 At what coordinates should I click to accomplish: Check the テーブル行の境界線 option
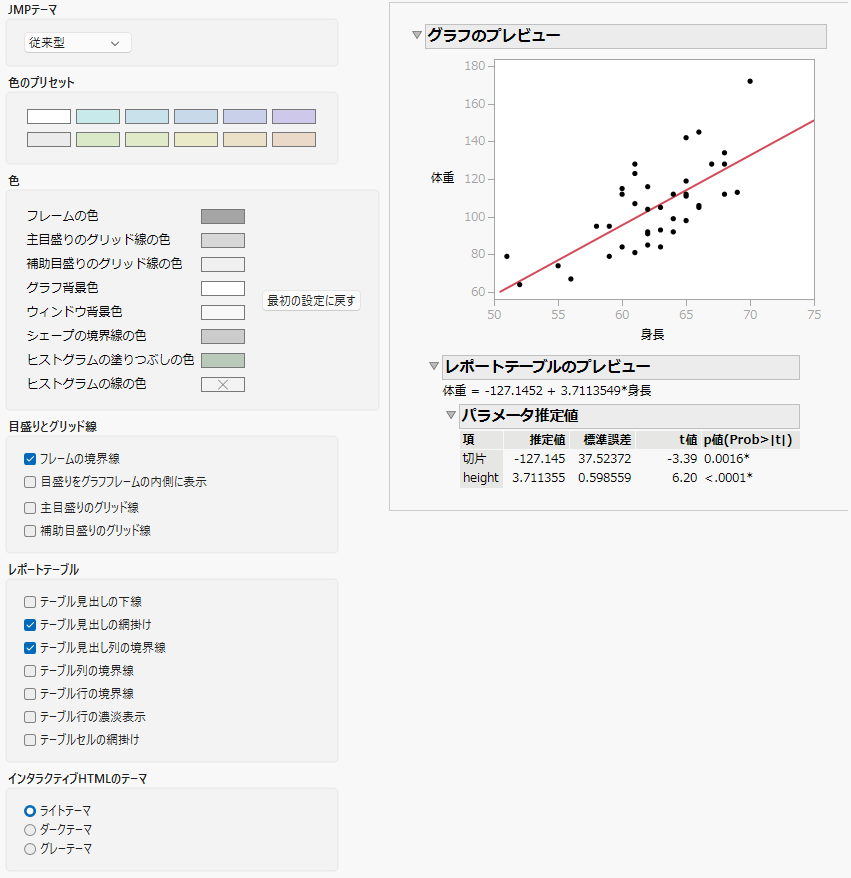click(x=30, y=694)
